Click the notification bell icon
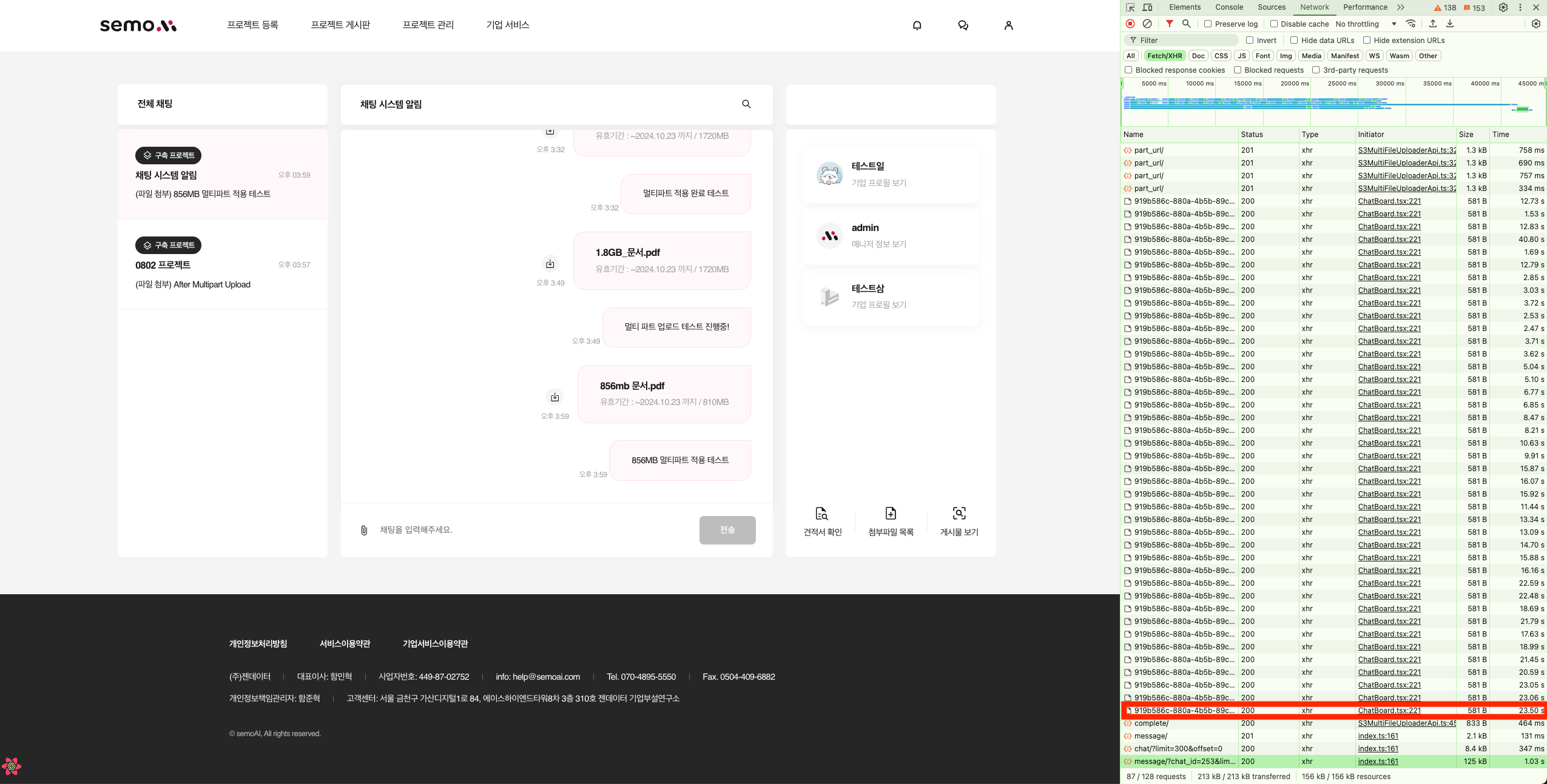 coord(917,25)
